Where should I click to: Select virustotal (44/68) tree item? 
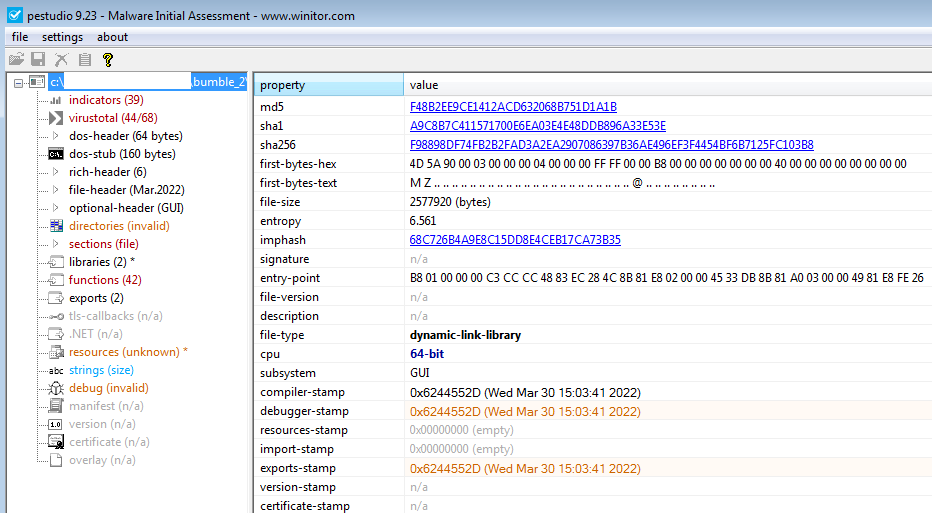pyautogui.click(x=113, y=118)
